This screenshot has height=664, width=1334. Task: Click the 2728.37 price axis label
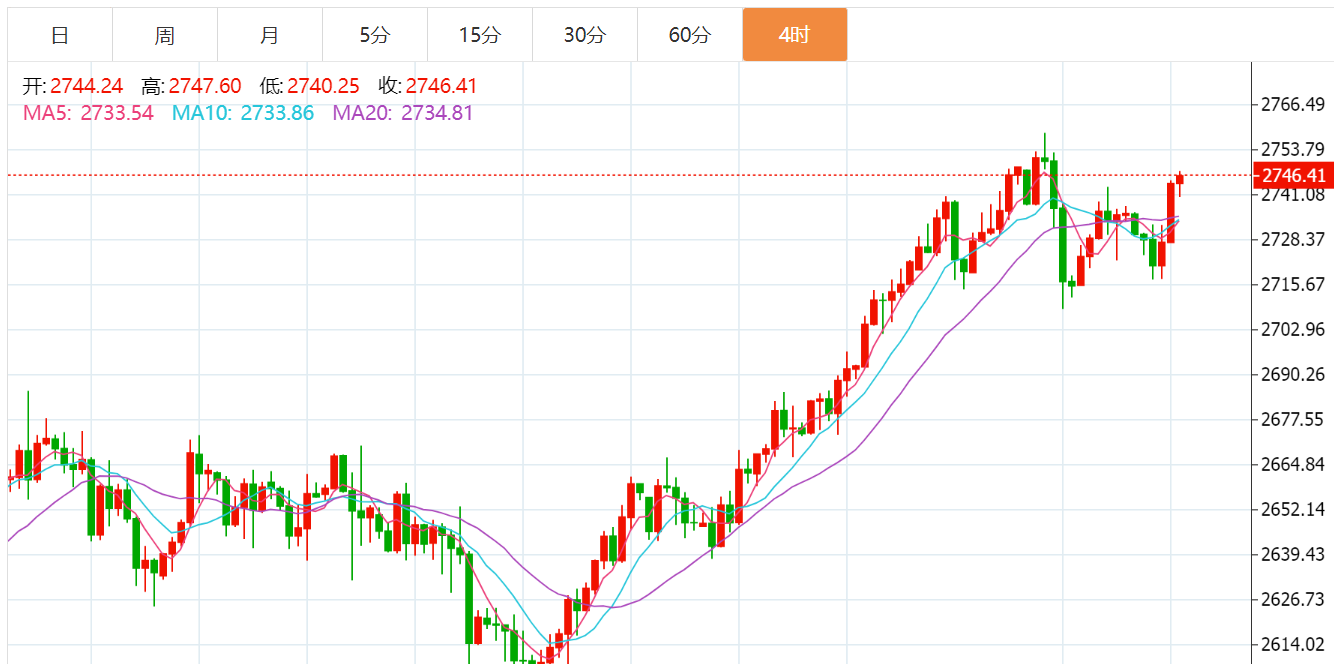pos(1293,239)
